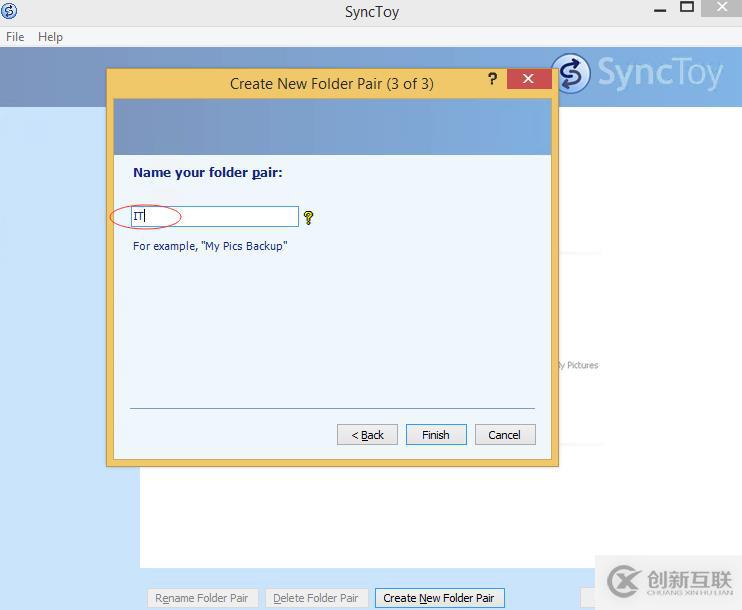
Task: Click the 'For example, "My Pics Backup"' text
Action: (210, 246)
